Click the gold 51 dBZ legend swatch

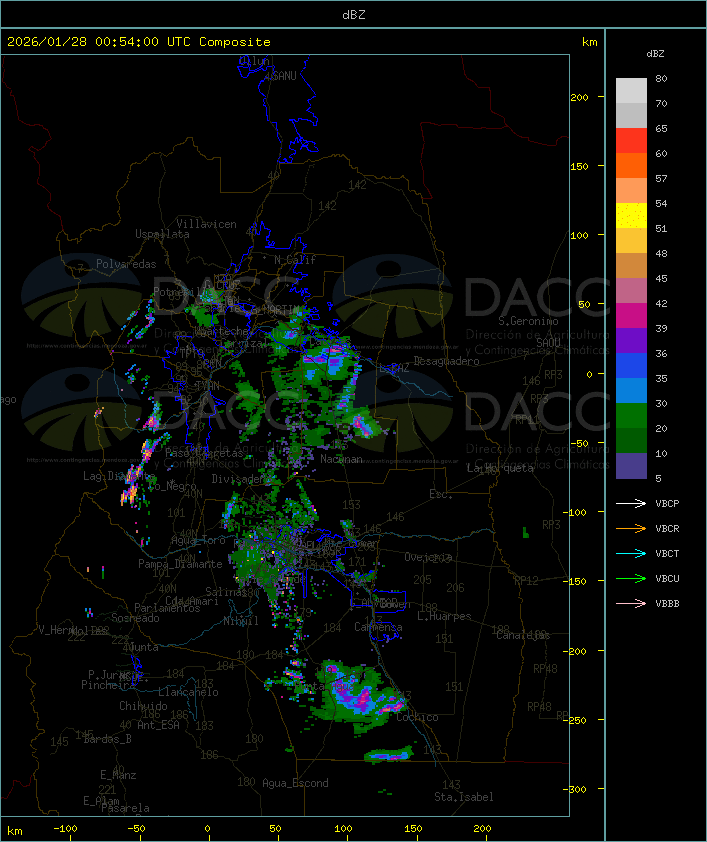[x=631, y=241]
